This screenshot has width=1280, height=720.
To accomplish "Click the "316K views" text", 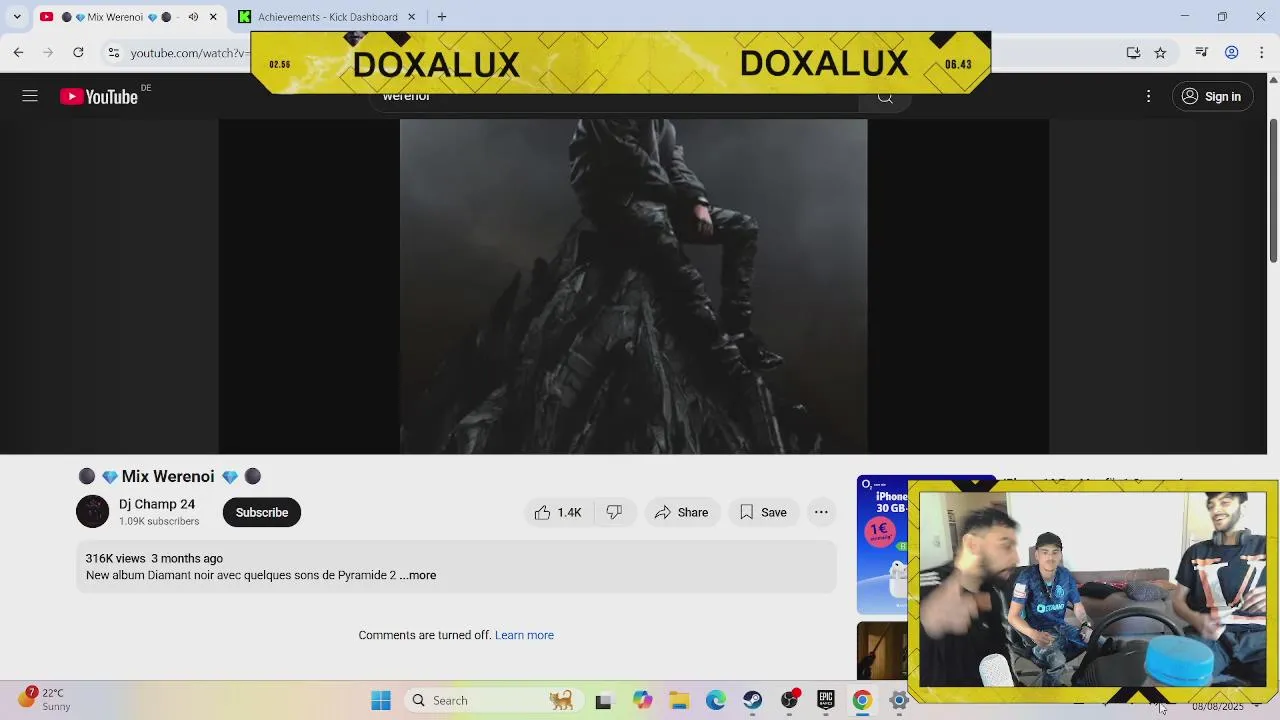I will [x=115, y=558].
